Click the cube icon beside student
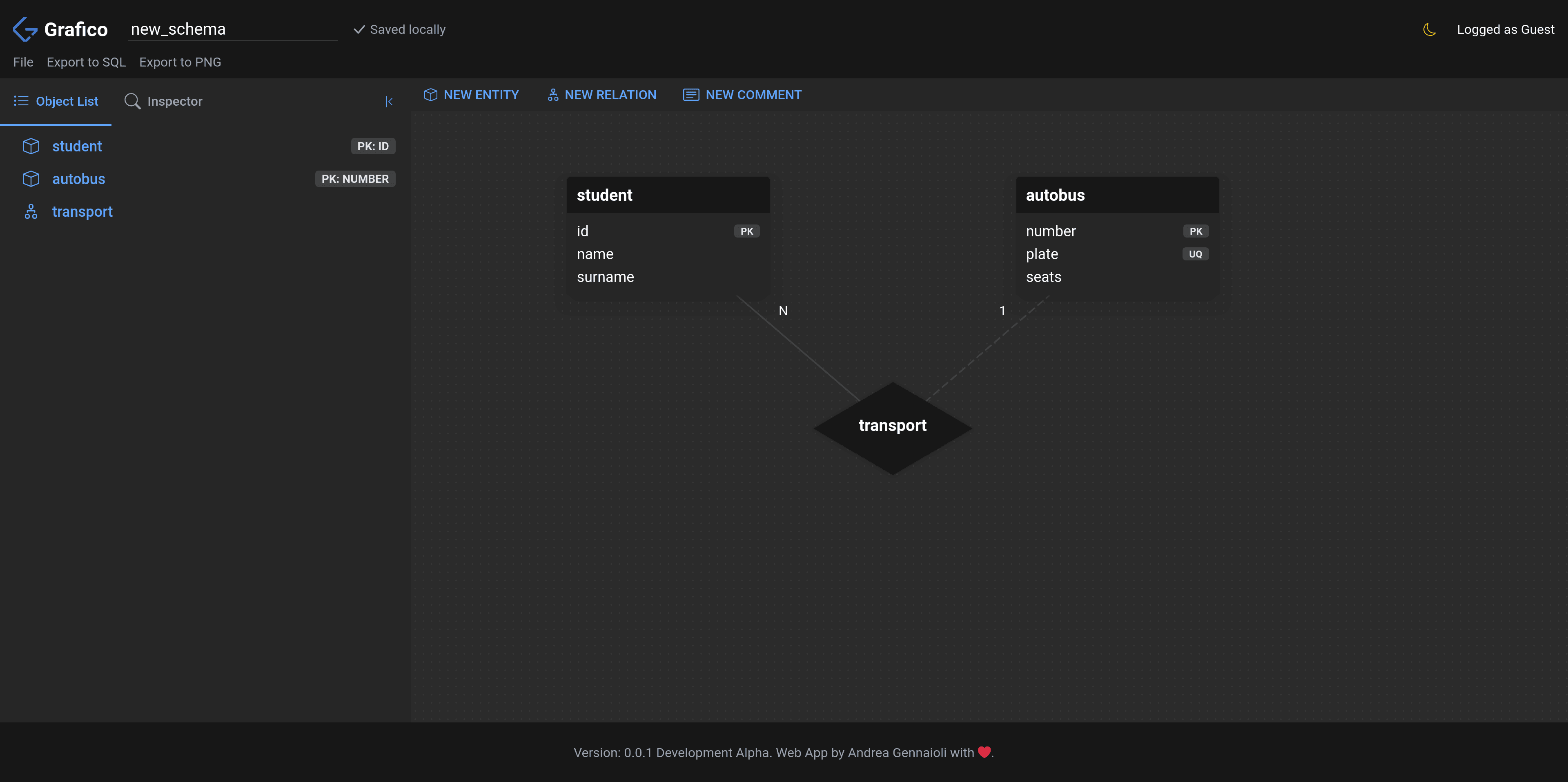The width and height of the screenshot is (1568, 782). click(31, 146)
